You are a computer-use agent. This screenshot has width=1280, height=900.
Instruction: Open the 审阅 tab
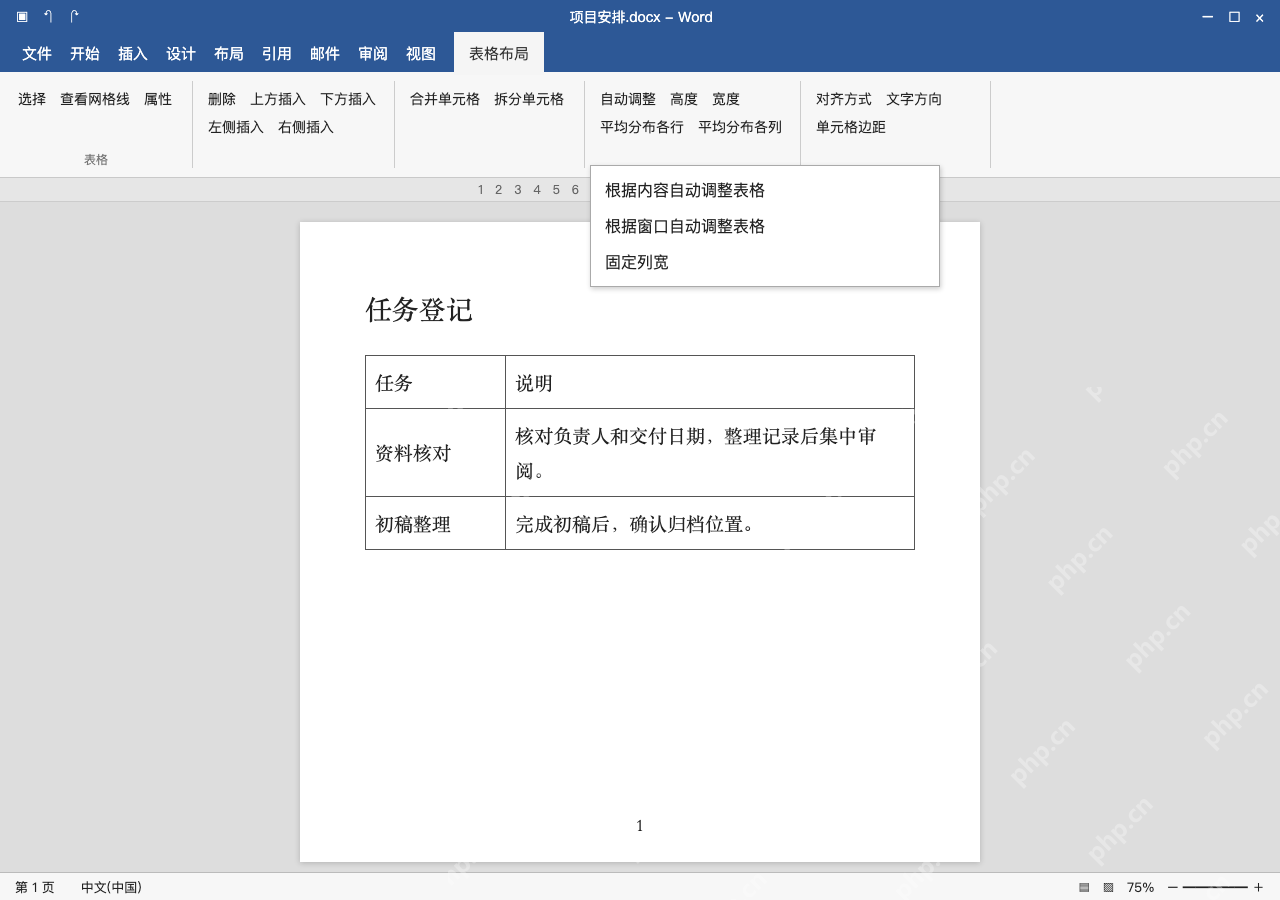coord(373,53)
